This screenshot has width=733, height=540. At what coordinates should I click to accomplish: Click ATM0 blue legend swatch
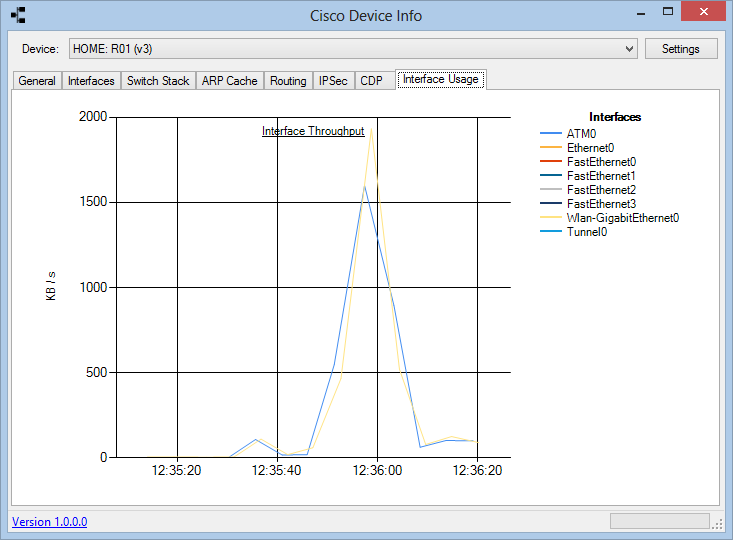[x=551, y=134]
